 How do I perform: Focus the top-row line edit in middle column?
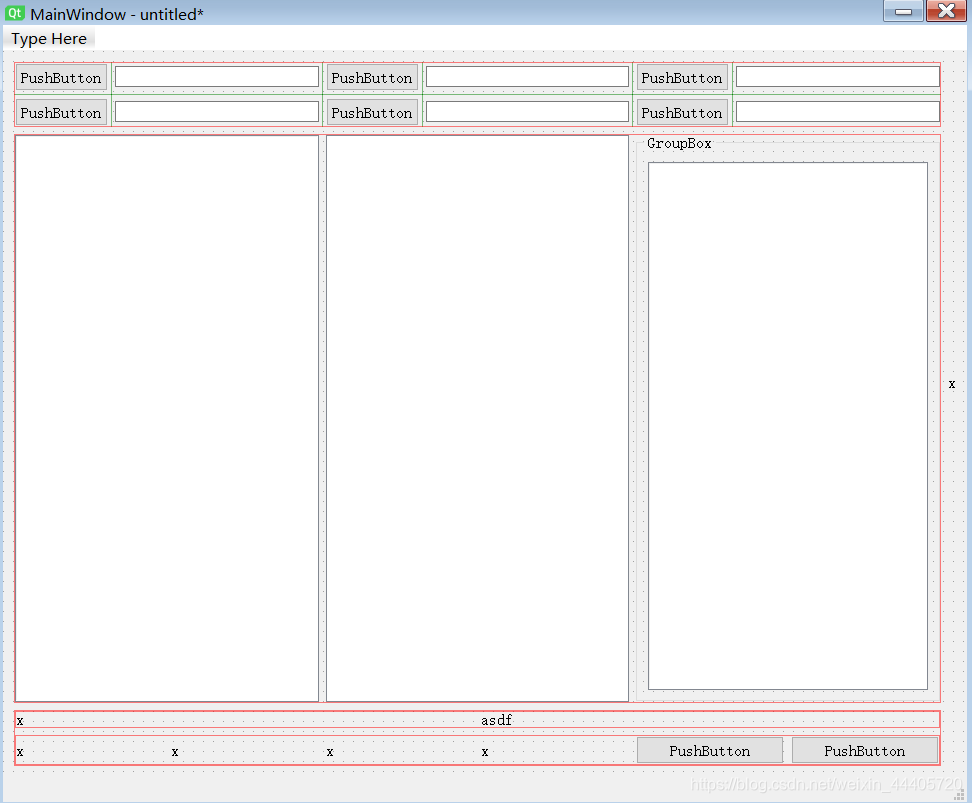[528, 77]
